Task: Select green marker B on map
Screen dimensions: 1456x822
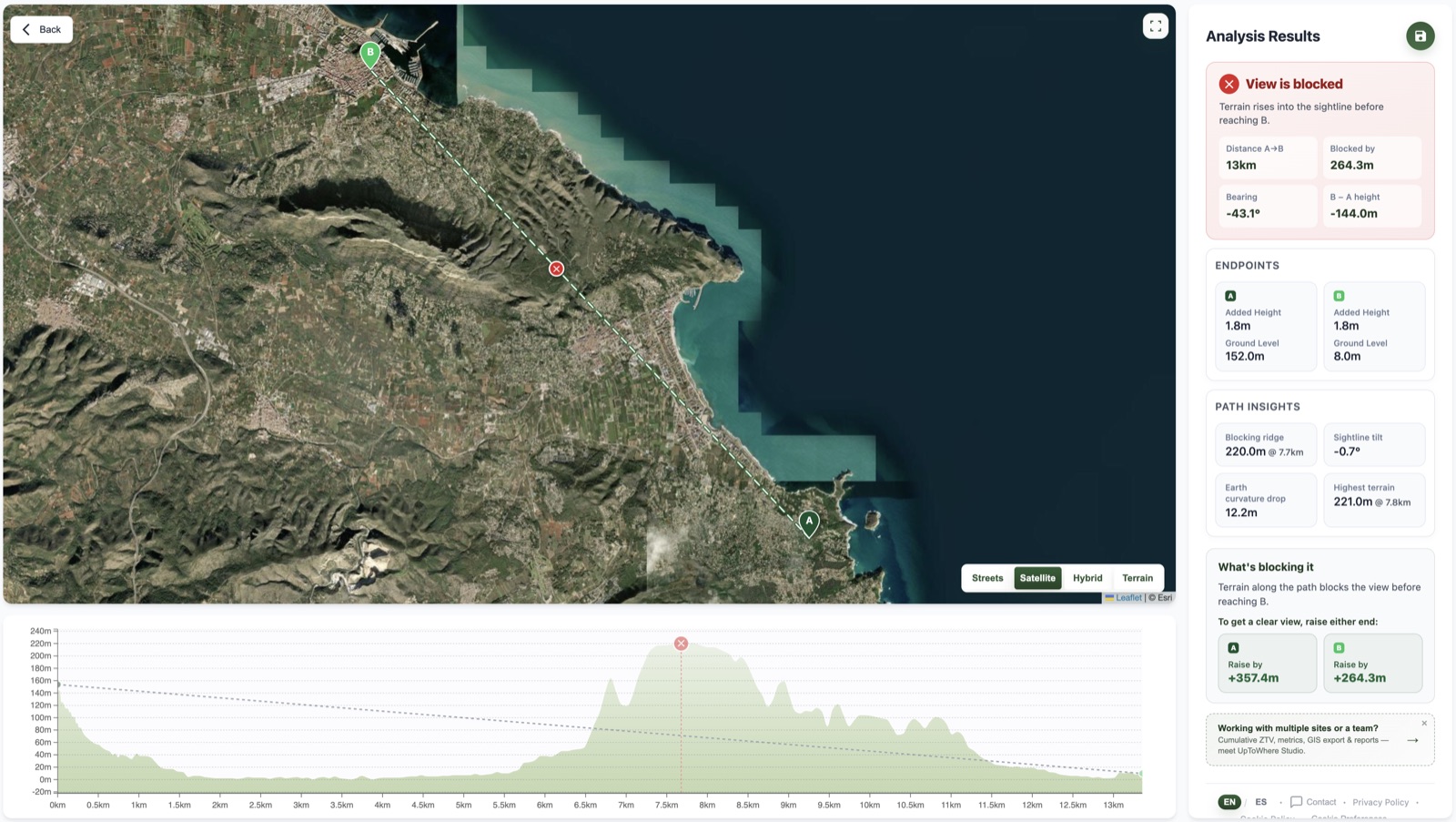Action: tap(370, 54)
